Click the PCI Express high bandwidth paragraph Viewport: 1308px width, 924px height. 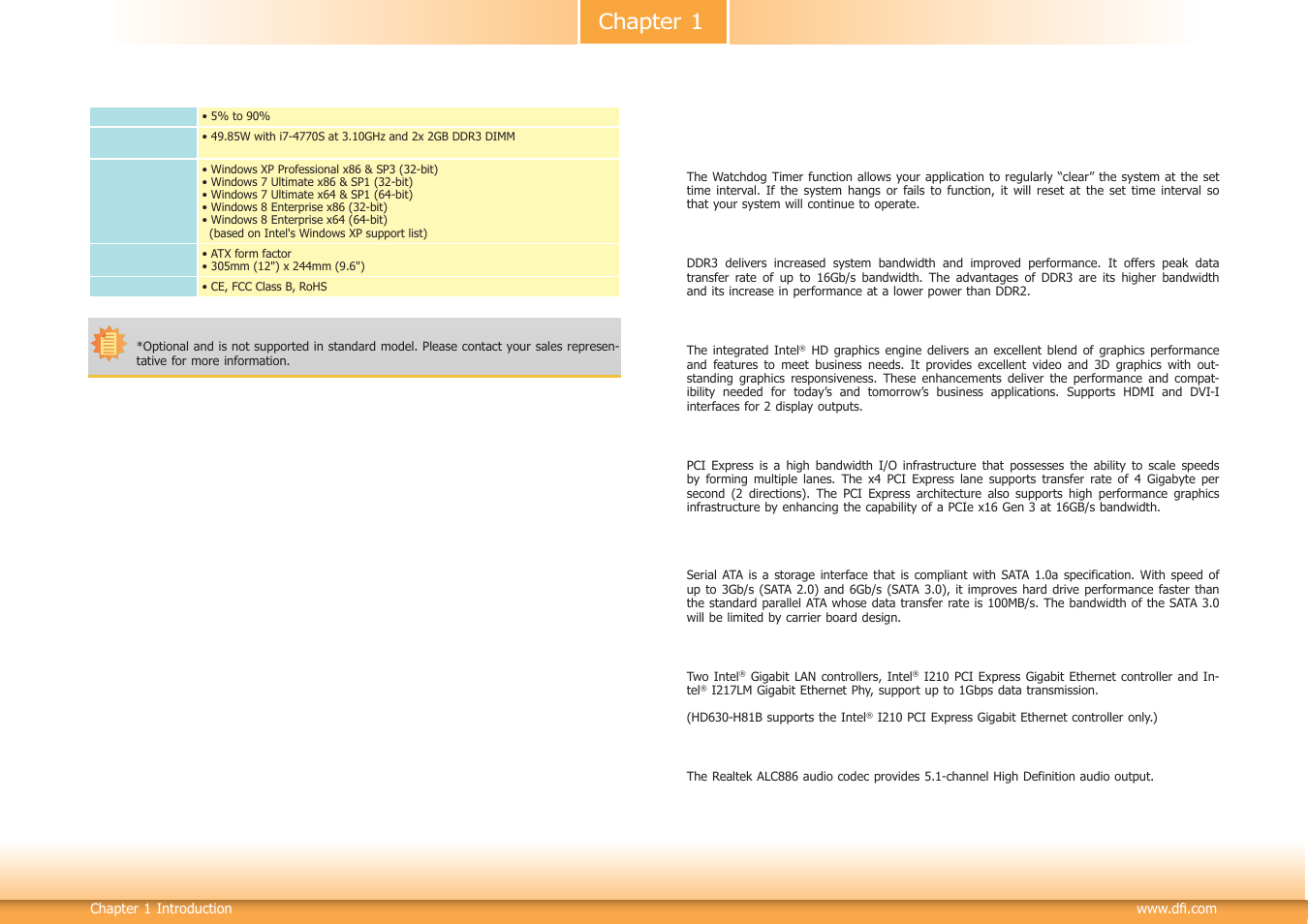pos(952,486)
